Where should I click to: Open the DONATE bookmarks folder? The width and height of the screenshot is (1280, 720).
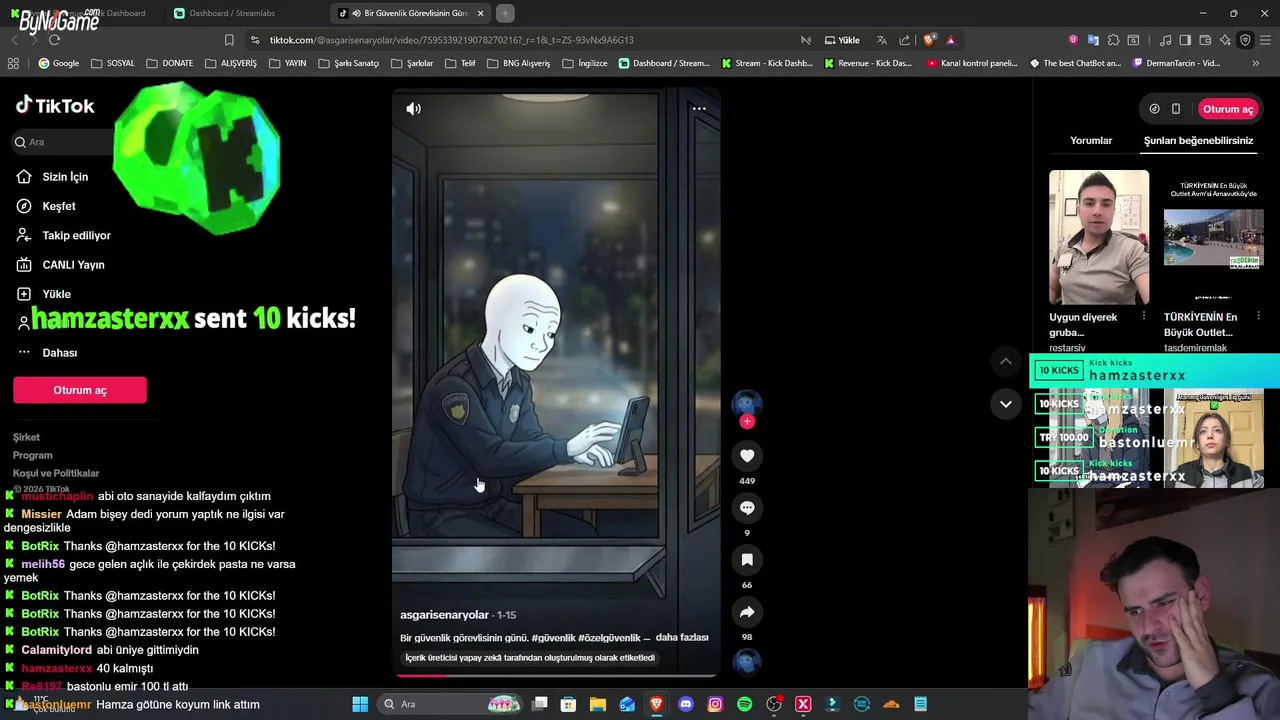point(169,63)
